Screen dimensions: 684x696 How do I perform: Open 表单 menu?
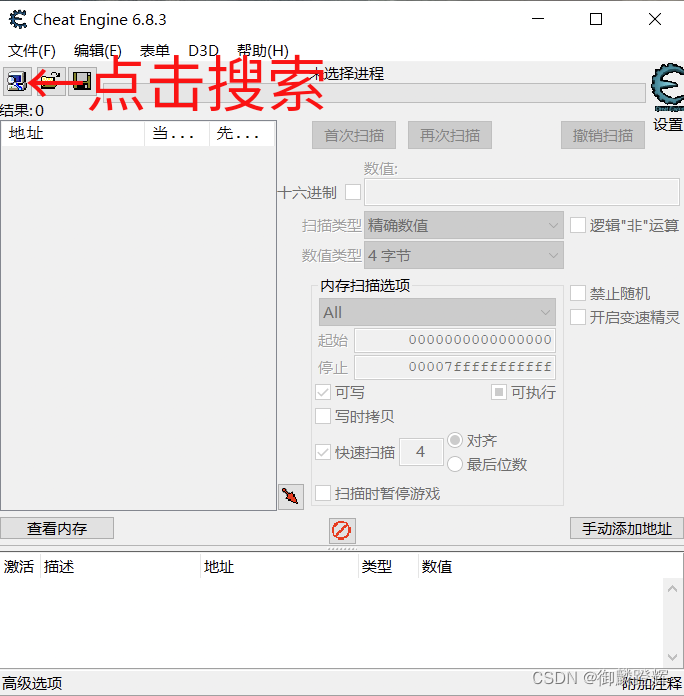(x=154, y=51)
